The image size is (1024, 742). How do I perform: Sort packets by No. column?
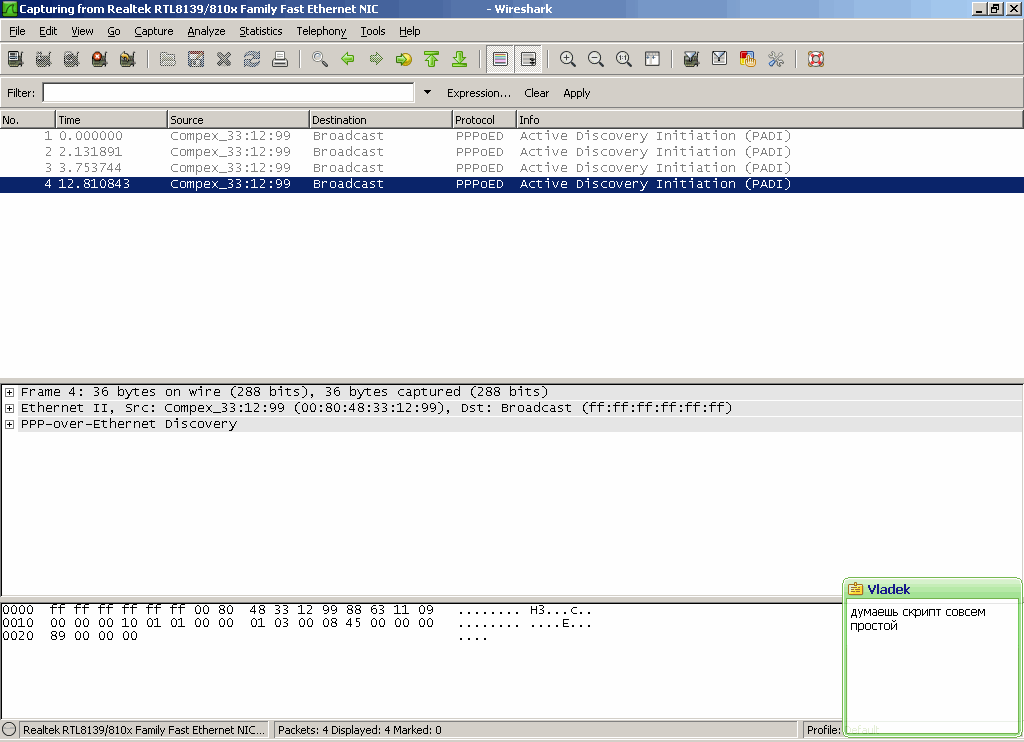point(27,120)
